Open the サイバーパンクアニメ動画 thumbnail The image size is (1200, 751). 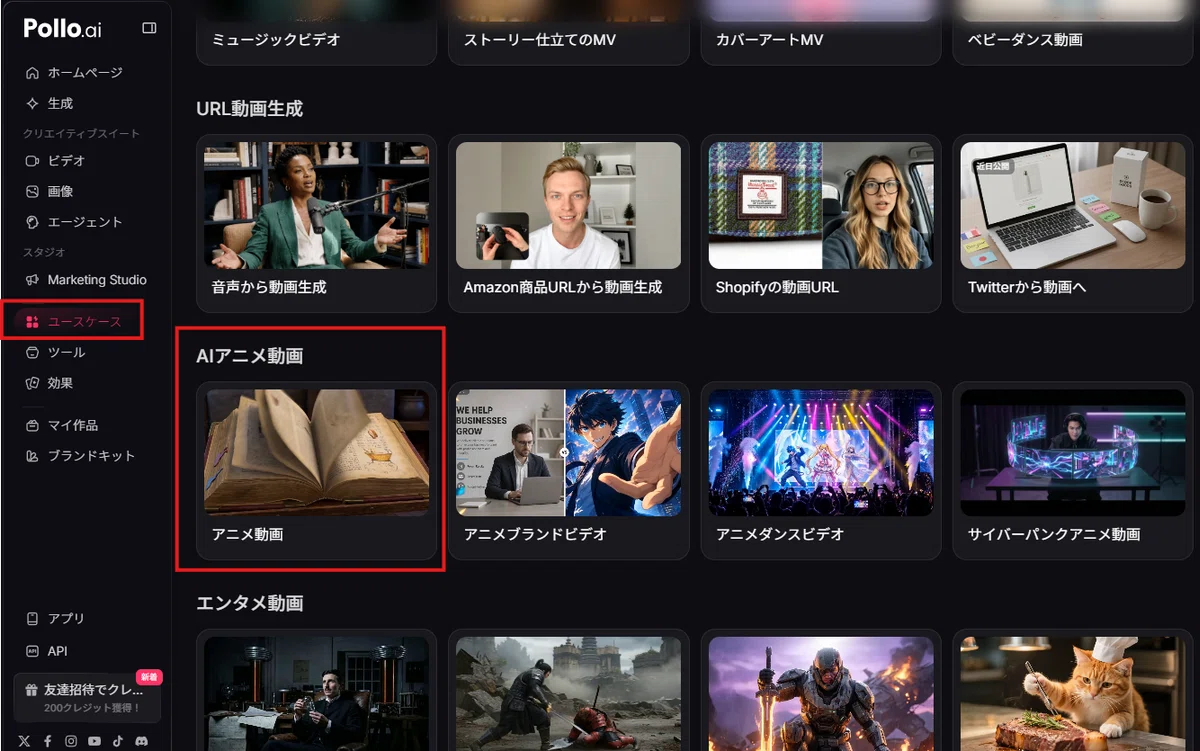tap(1072, 452)
